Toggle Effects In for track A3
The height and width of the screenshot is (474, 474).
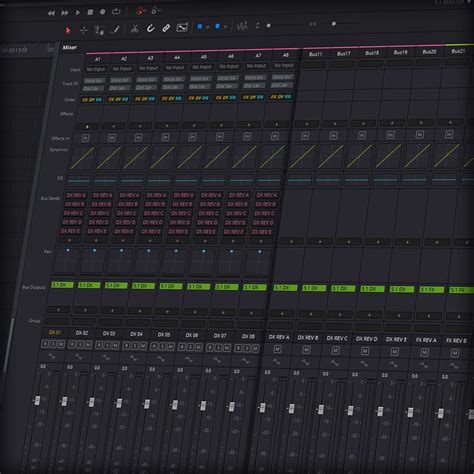tap(138, 137)
